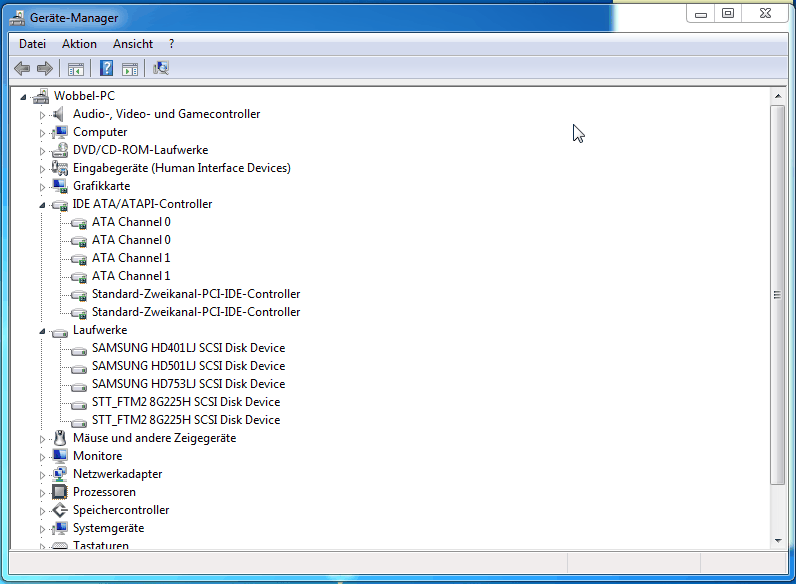Image resolution: width=796 pixels, height=584 pixels.
Task: Click the Wobbel-PC computer icon
Action: tap(41, 96)
